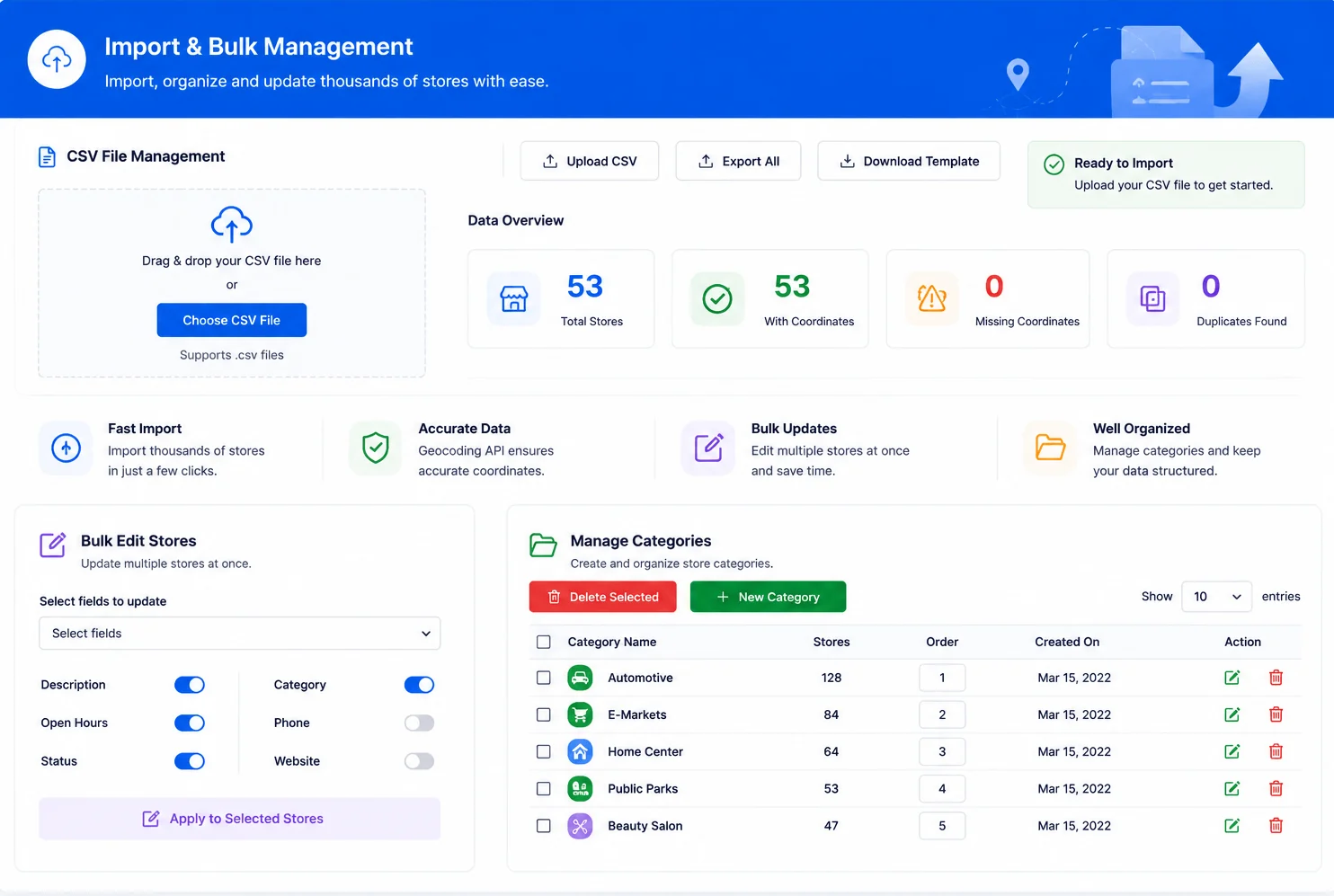
Task: Click the Well Organized folder icon
Action: (x=1050, y=448)
